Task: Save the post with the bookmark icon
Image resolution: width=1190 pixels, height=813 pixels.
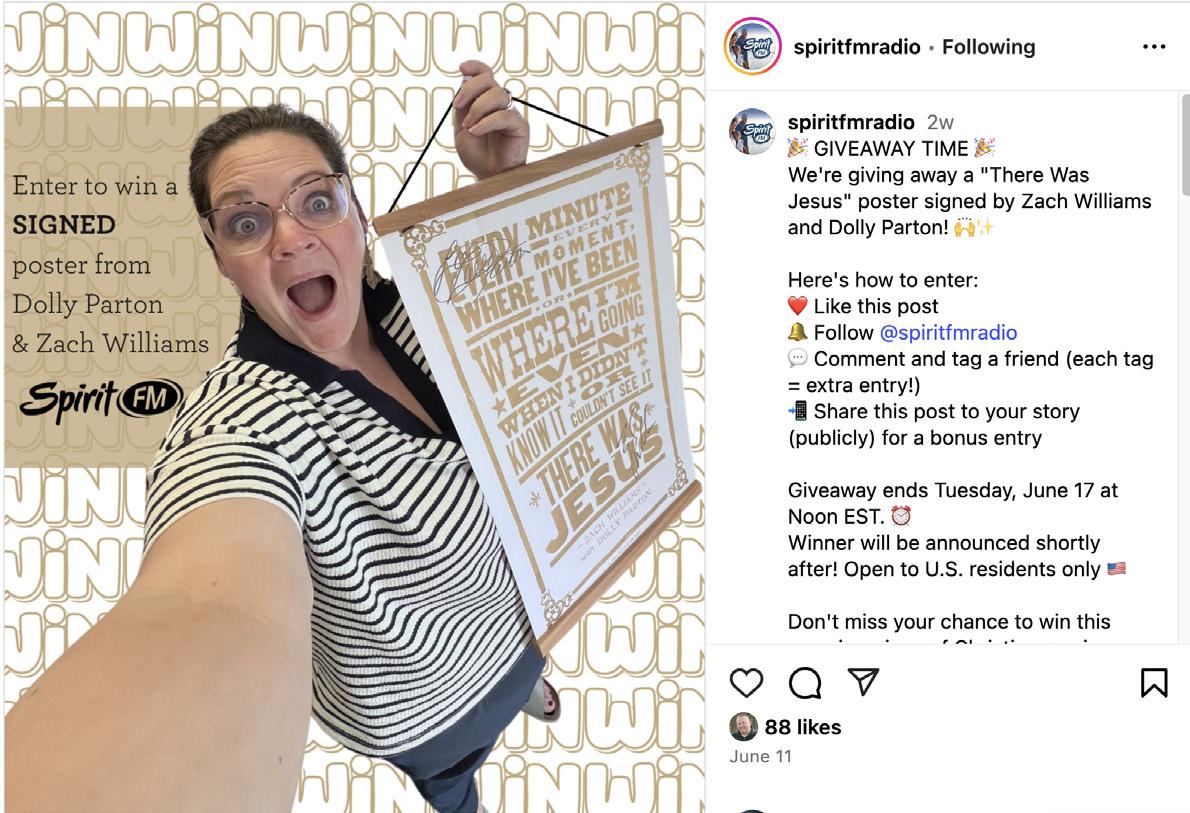Action: (x=1154, y=682)
